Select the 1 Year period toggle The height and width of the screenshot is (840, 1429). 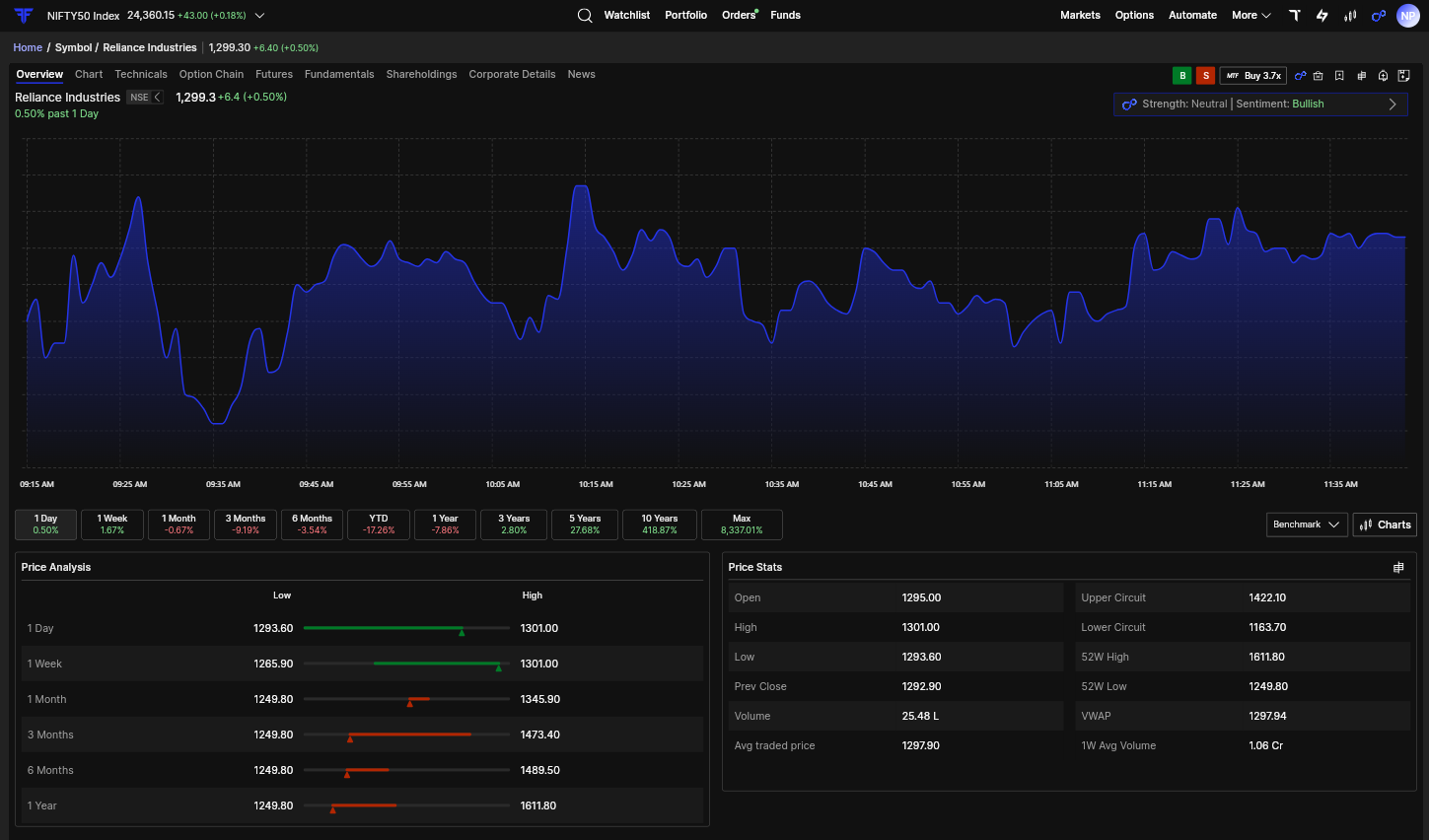pyautogui.click(x=446, y=525)
